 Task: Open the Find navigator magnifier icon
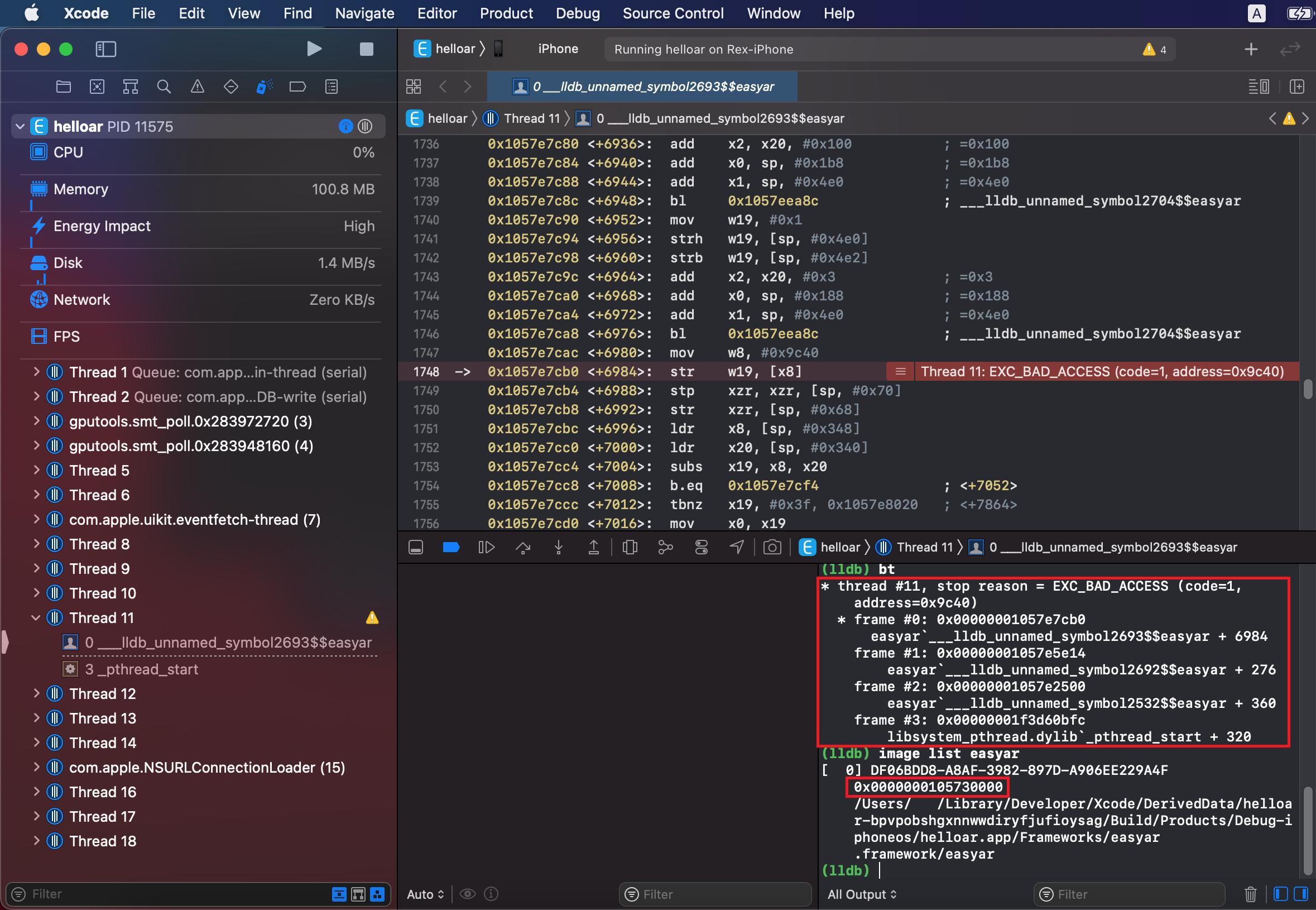click(164, 87)
